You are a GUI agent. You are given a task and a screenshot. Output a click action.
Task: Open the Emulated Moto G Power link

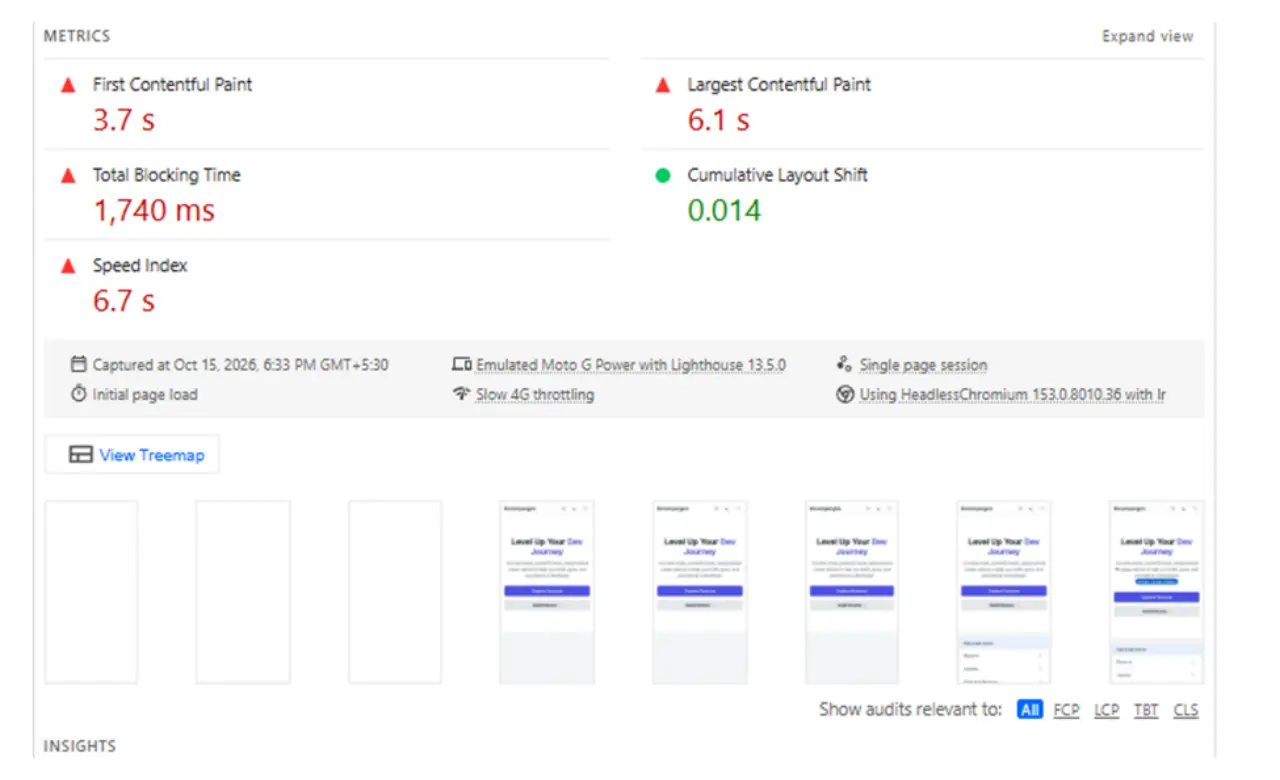pyautogui.click(x=631, y=365)
